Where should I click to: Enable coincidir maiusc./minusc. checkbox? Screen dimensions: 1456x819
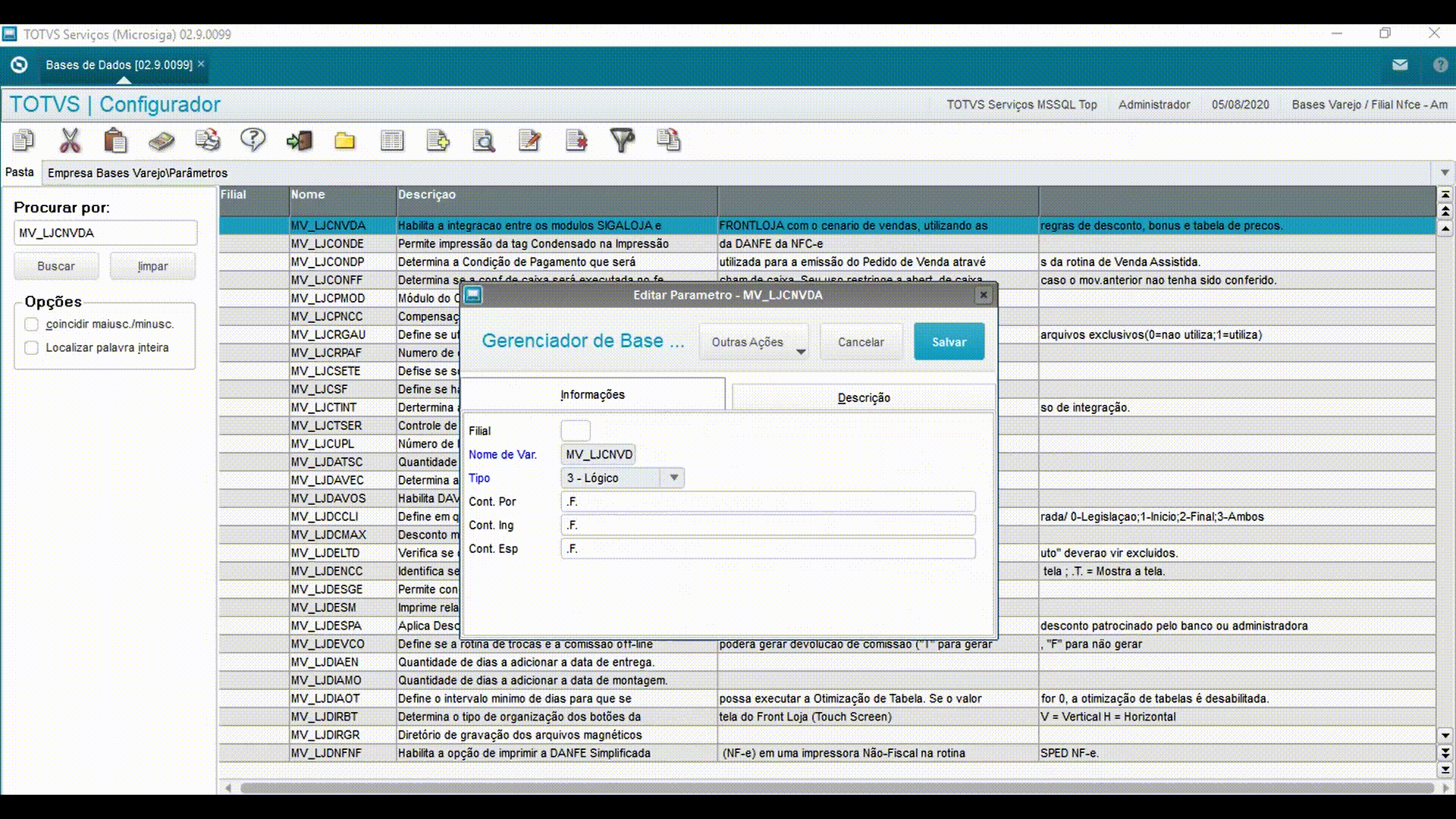pyautogui.click(x=31, y=325)
